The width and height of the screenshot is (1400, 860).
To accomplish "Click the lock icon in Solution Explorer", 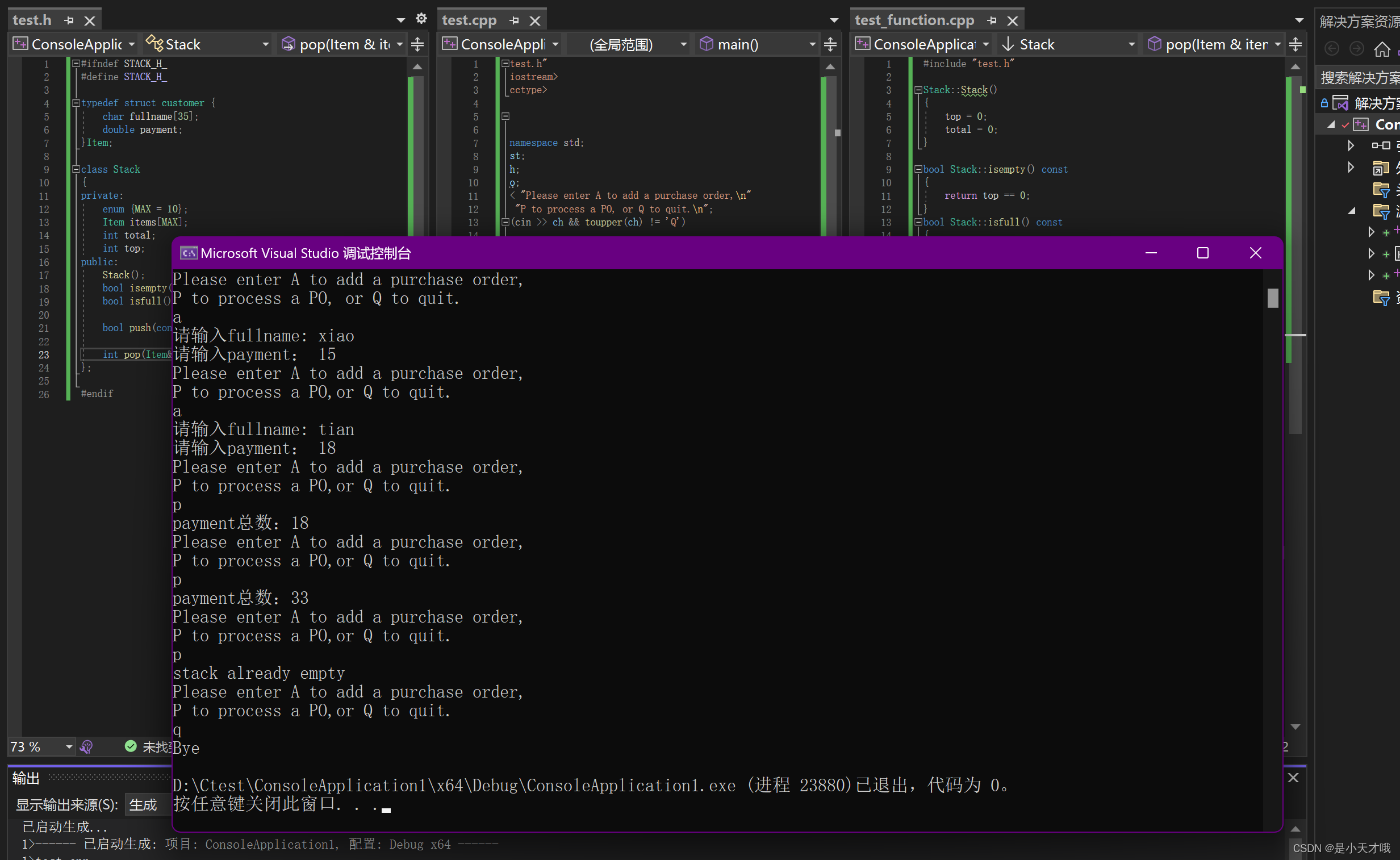I will click(x=1326, y=102).
